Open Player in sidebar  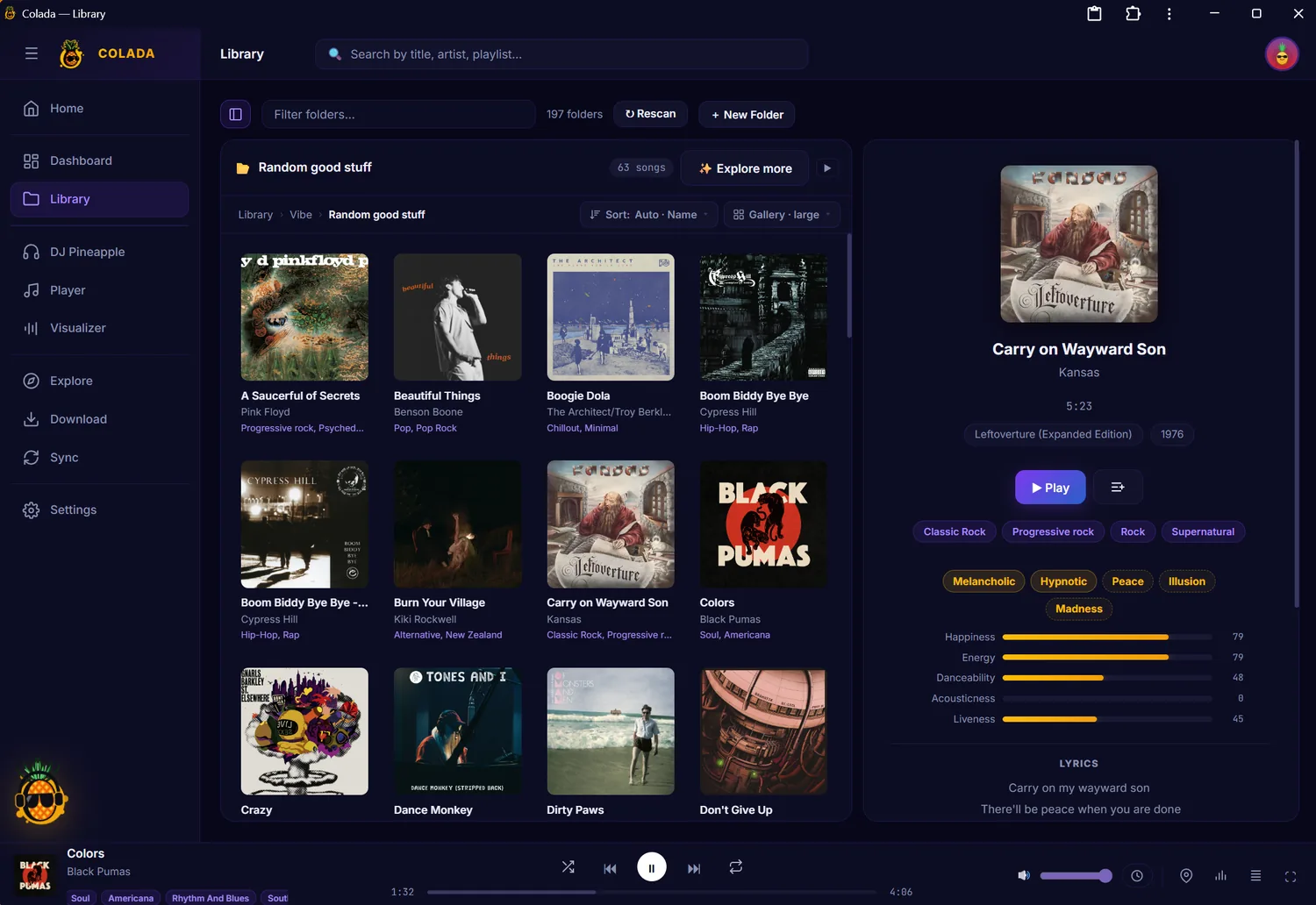click(100, 290)
